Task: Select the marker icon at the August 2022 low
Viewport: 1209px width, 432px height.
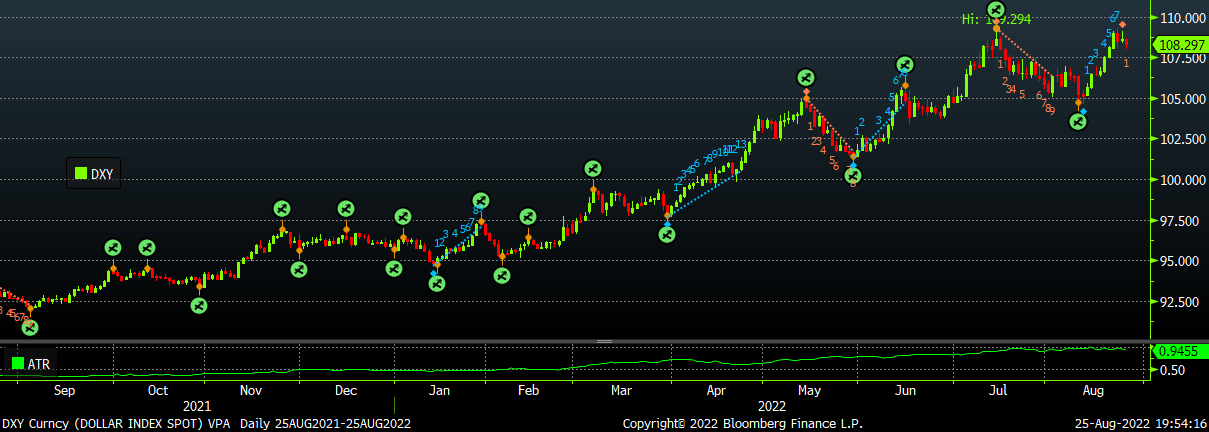Action: (1078, 121)
